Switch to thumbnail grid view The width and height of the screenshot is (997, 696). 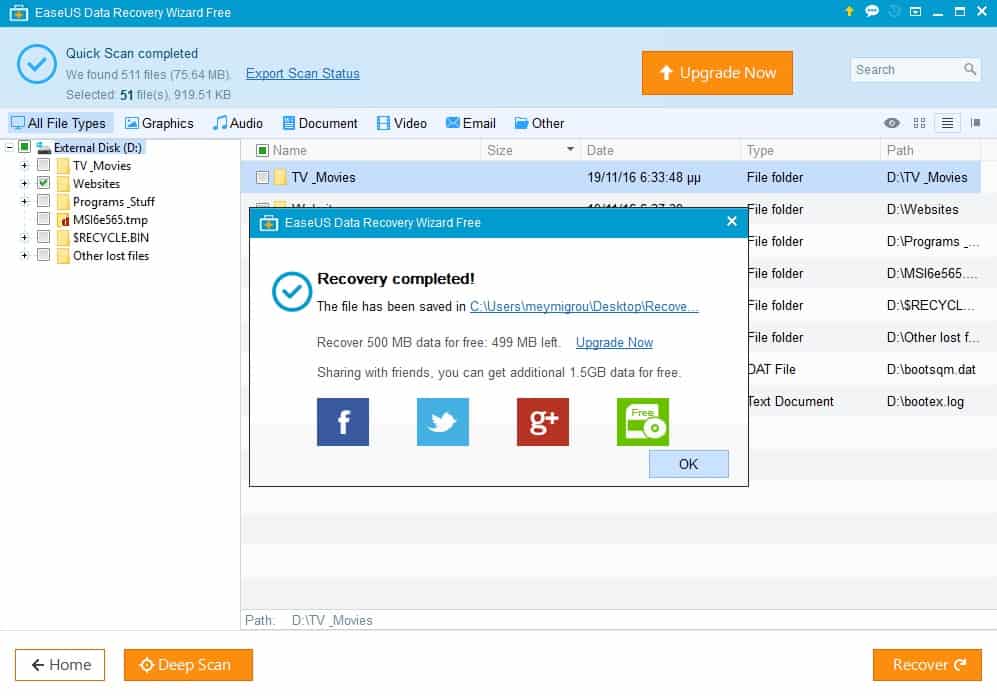(x=919, y=123)
